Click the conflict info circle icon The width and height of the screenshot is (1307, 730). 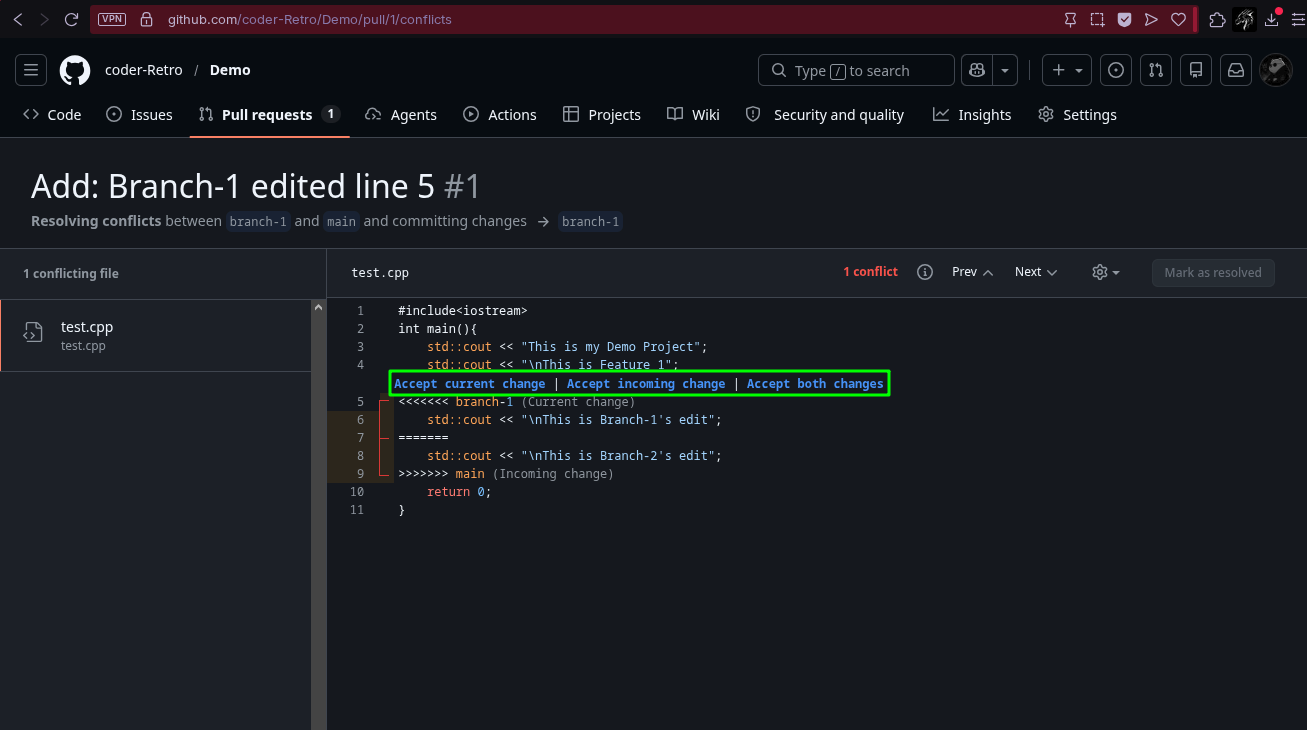(x=925, y=272)
